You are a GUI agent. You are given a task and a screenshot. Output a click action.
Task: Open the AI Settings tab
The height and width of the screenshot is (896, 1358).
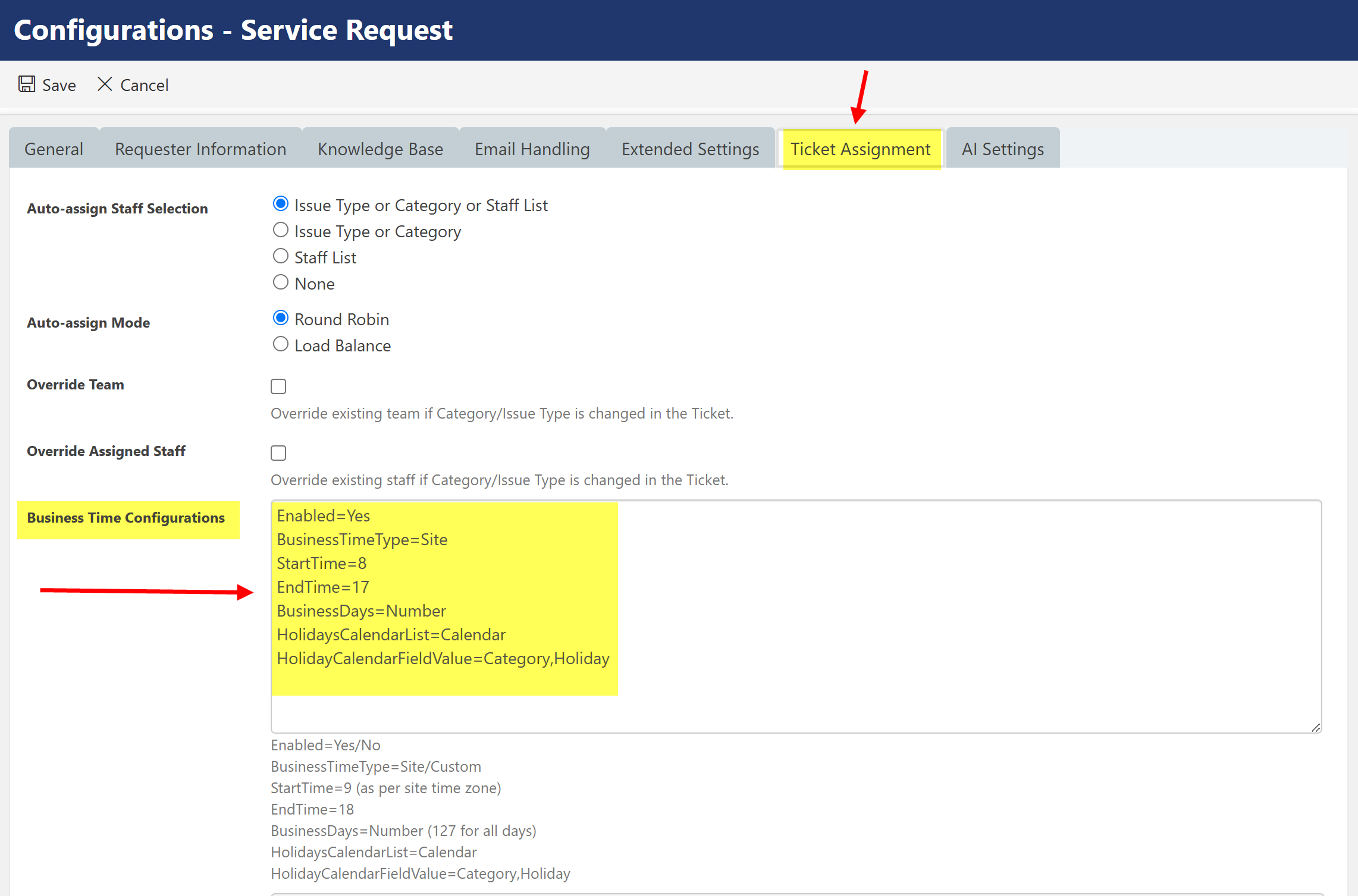coord(1002,149)
